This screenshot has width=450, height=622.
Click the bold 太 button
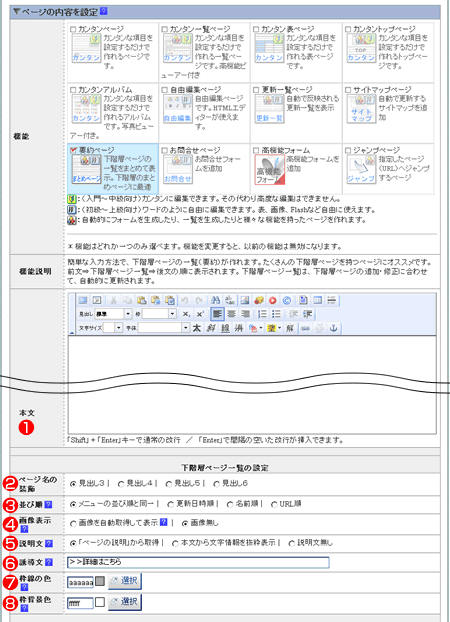[197, 328]
